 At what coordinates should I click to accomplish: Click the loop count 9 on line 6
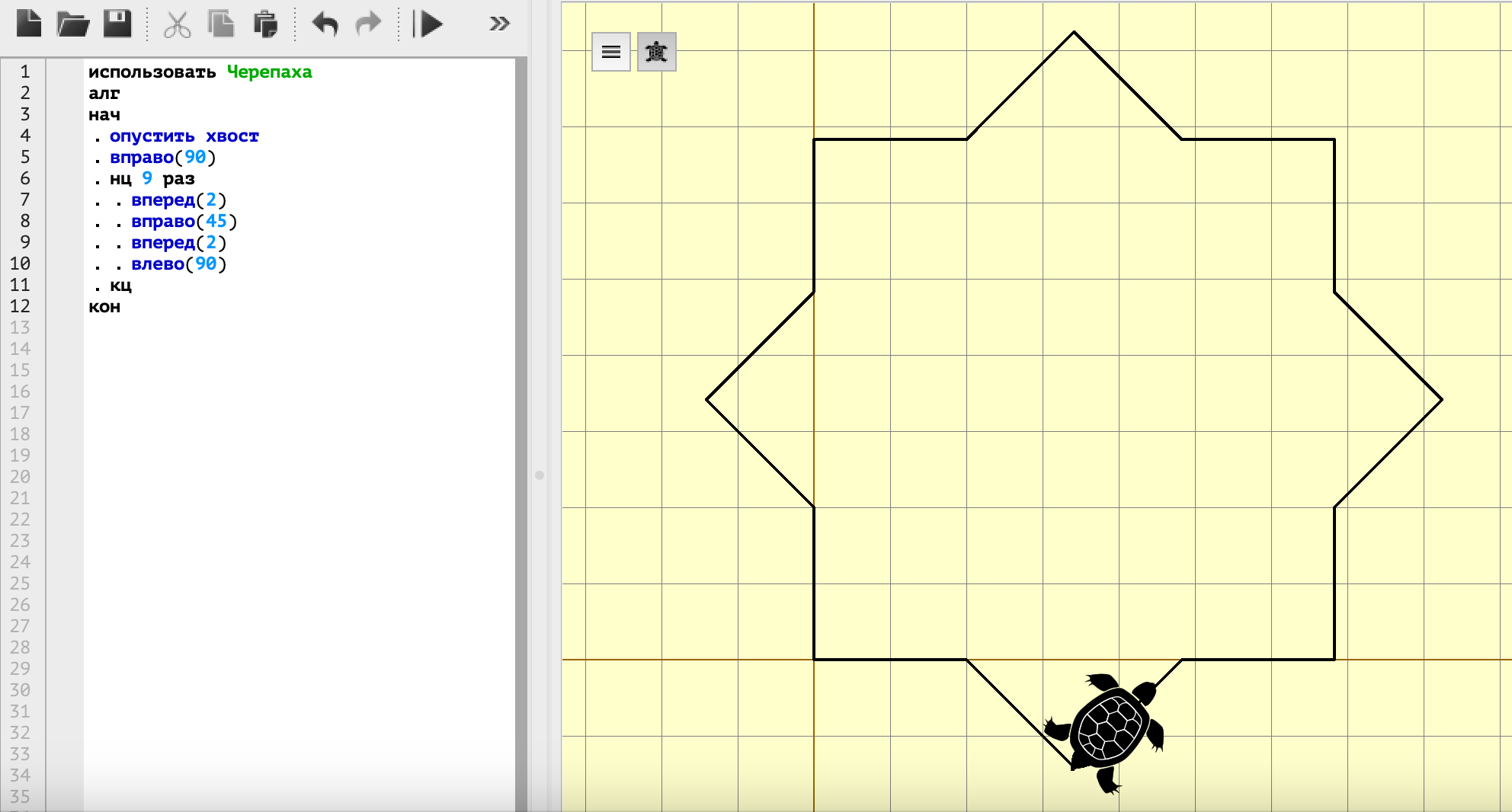pyautogui.click(x=147, y=178)
